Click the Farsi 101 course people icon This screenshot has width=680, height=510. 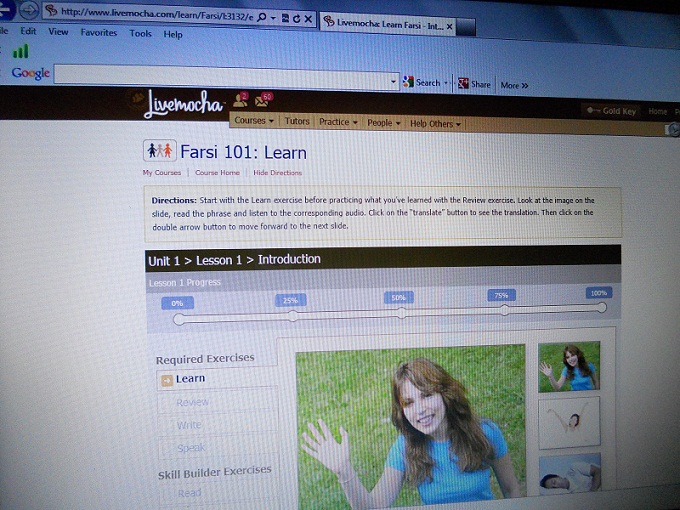[160, 151]
